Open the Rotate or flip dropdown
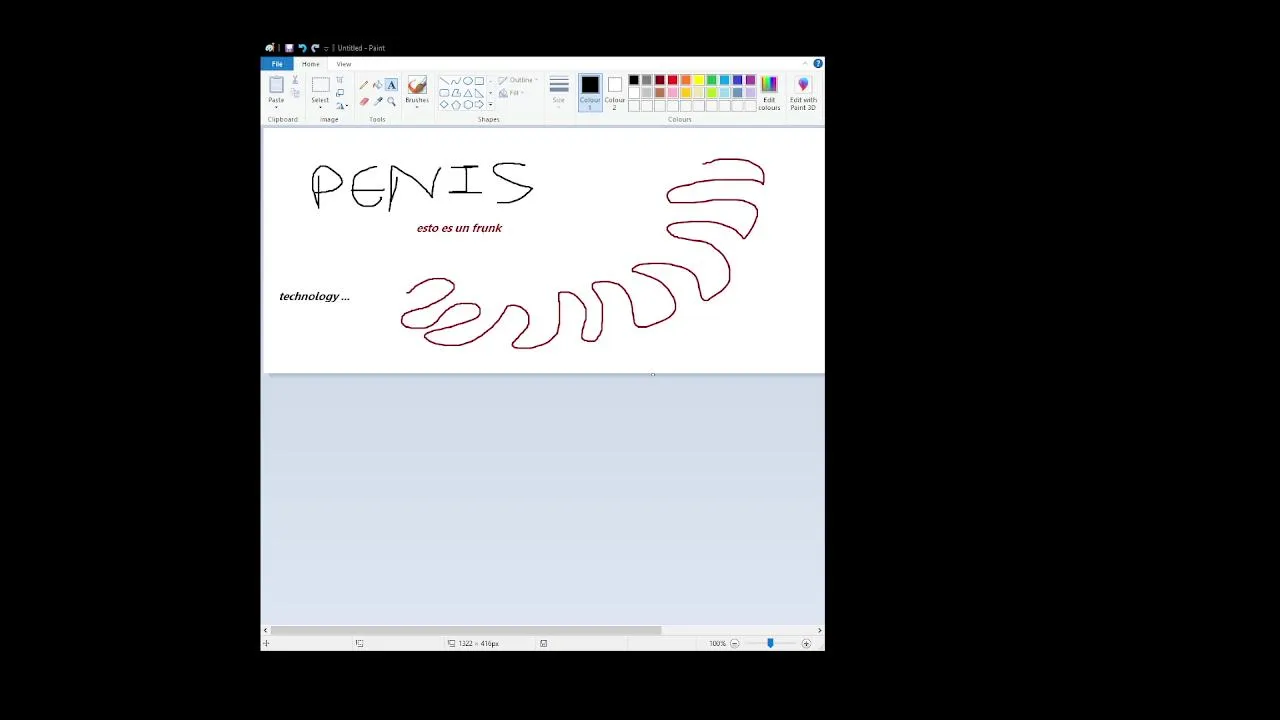The image size is (1280, 720). click(341, 106)
